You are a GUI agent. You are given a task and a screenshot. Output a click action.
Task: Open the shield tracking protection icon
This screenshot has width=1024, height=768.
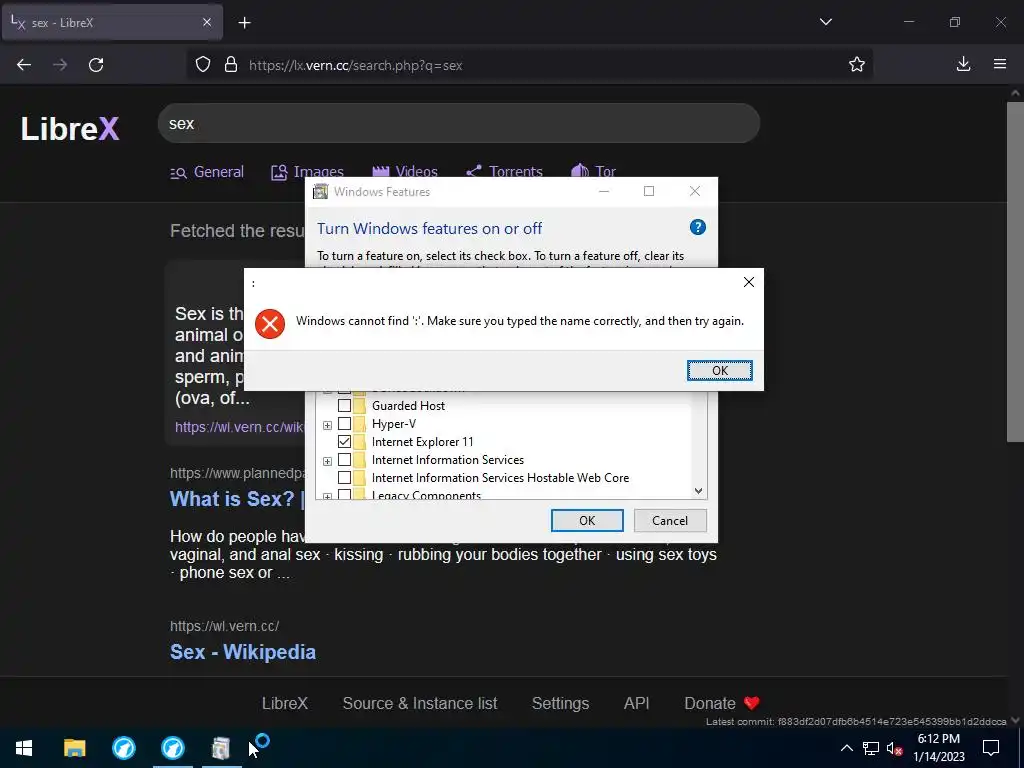click(203, 65)
